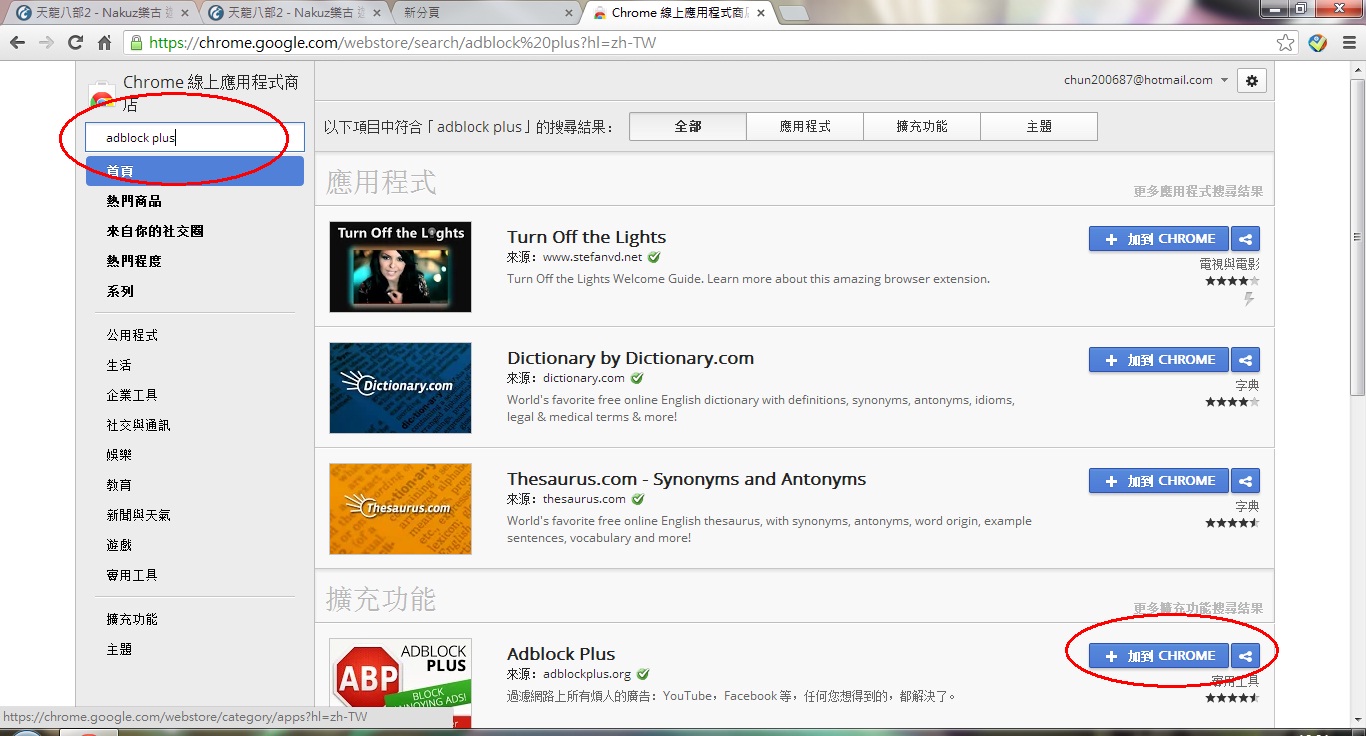This screenshot has height=736, width=1366.
Task: Bookmark this page with star icon
Action: (1285, 43)
